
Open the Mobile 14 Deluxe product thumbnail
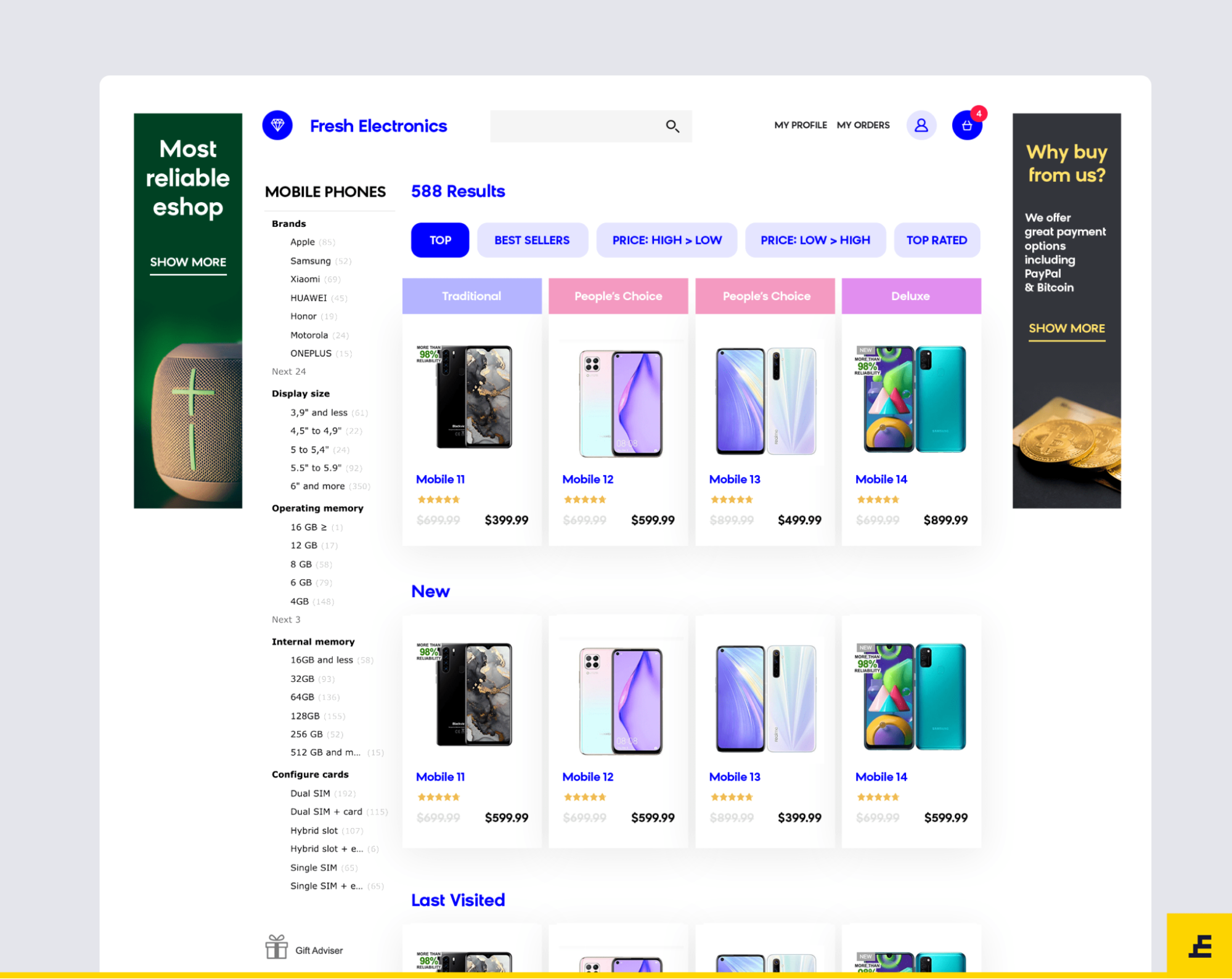tap(910, 399)
